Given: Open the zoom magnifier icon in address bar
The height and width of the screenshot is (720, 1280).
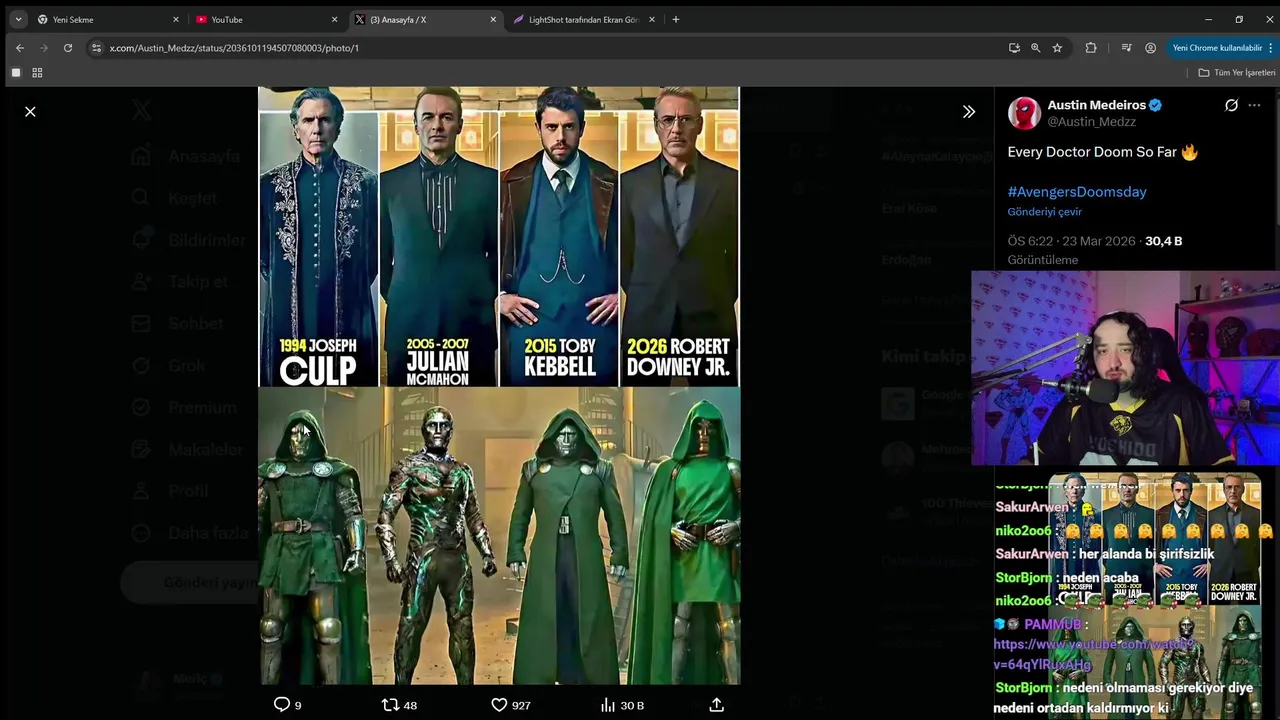Looking at the screenshot, I should pos(1035,47).
